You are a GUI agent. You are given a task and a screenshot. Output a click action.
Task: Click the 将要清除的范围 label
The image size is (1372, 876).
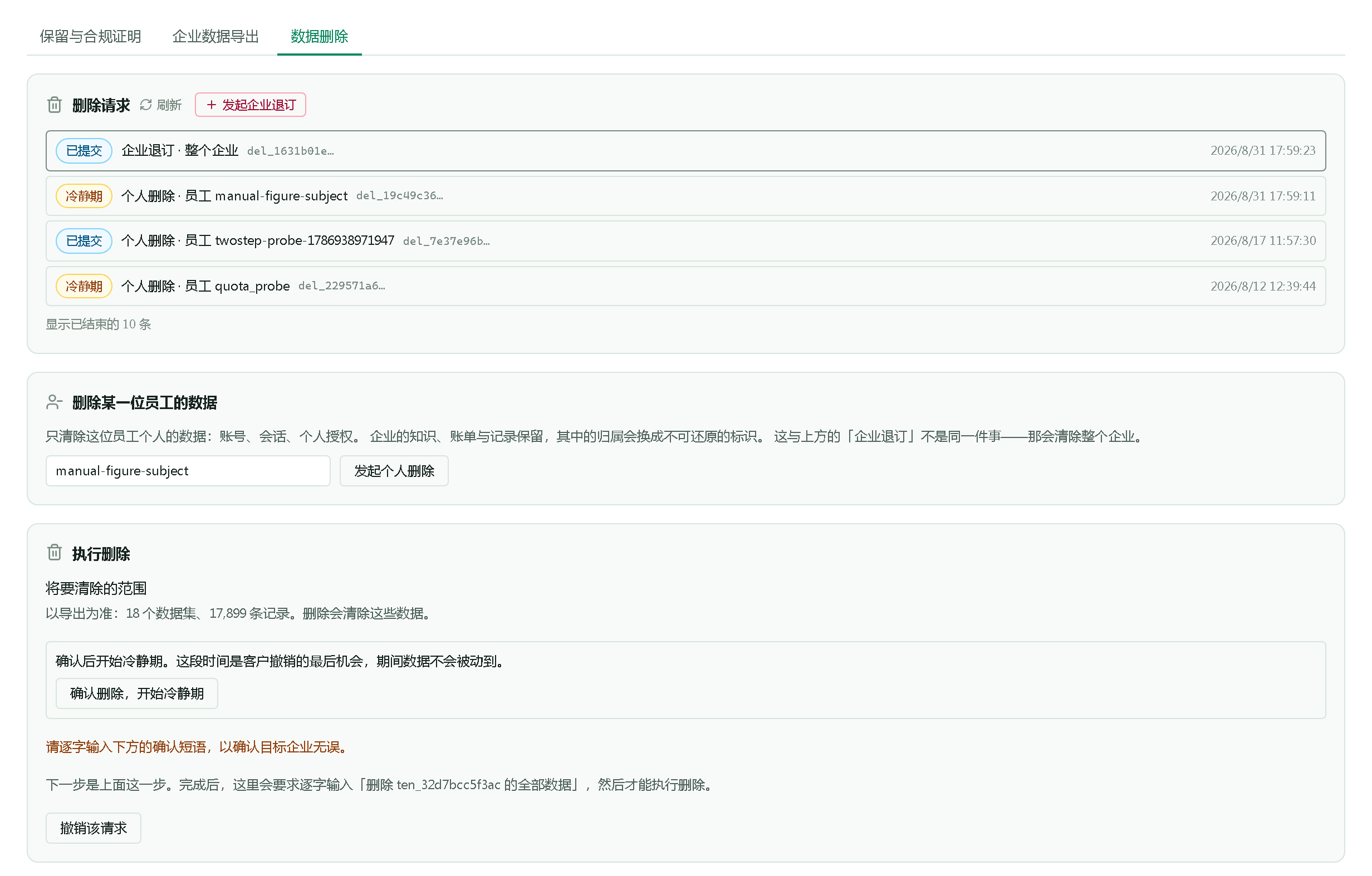coord(96,588)
